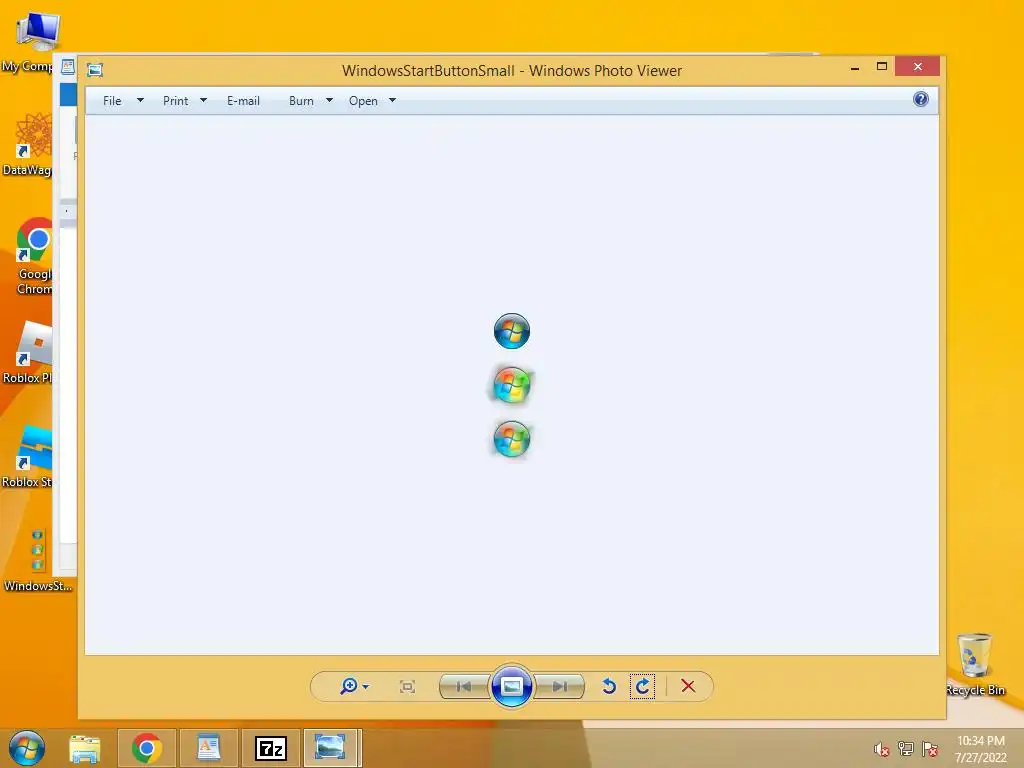This screenshot has width=1024, height=768.
Task: Select the WindowsSt... image file on desktop
Action: click(37, 560)
